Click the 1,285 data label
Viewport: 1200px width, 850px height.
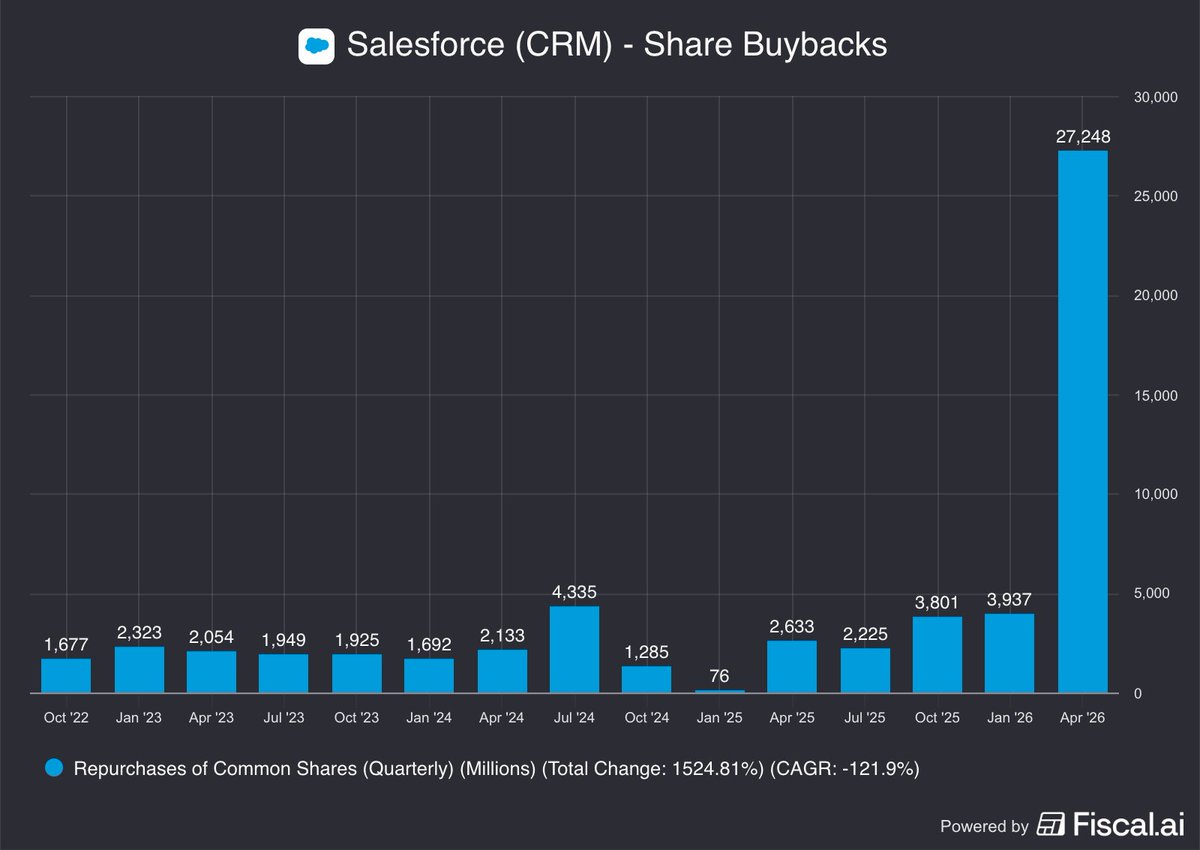(x=647, y=652)
